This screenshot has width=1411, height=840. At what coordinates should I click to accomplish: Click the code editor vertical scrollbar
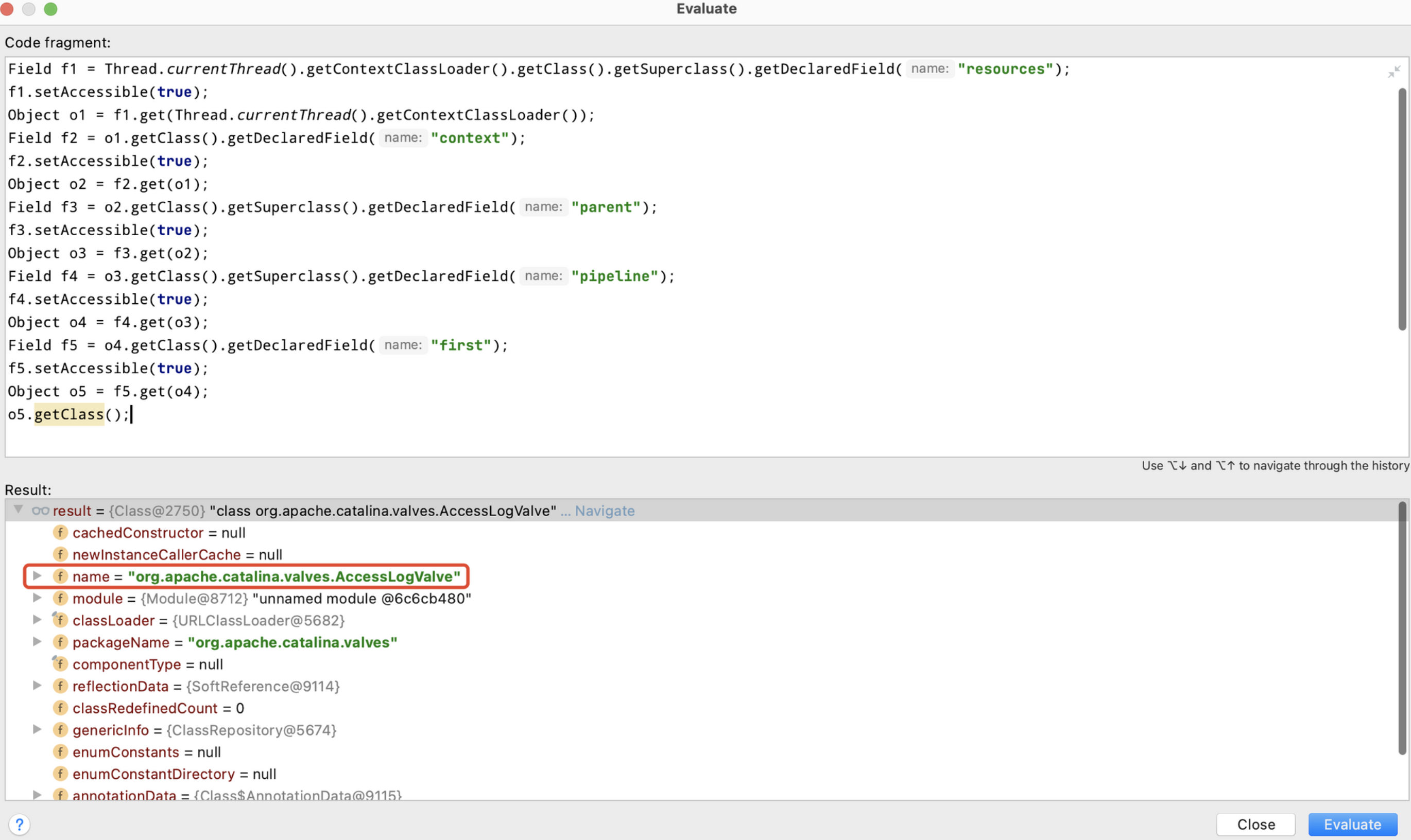tap(1402, 209)
